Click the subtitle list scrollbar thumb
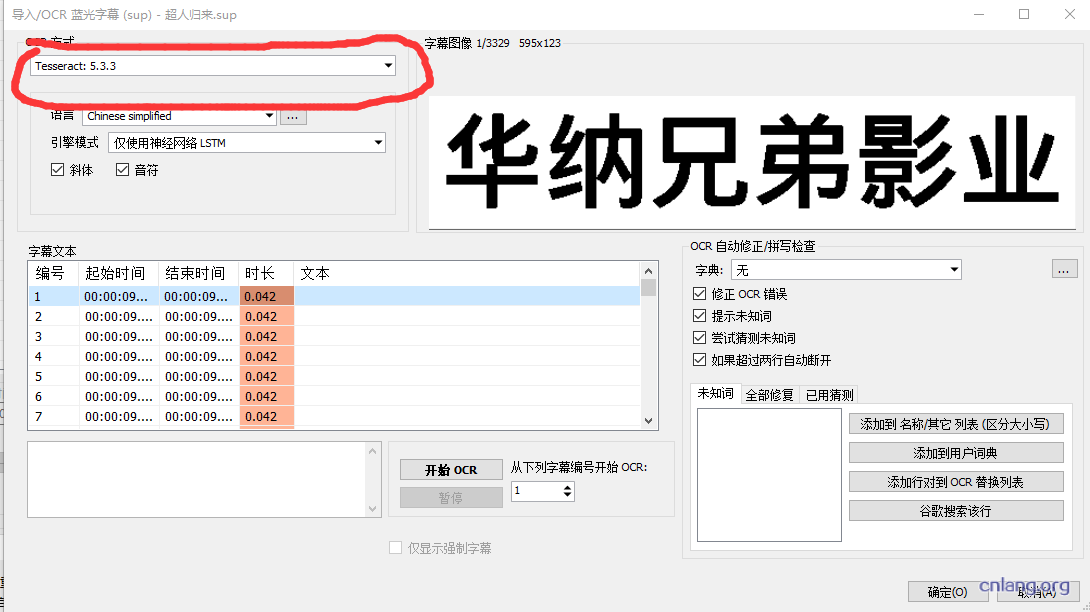This screenshot has height=612, width=1090. 649,287
